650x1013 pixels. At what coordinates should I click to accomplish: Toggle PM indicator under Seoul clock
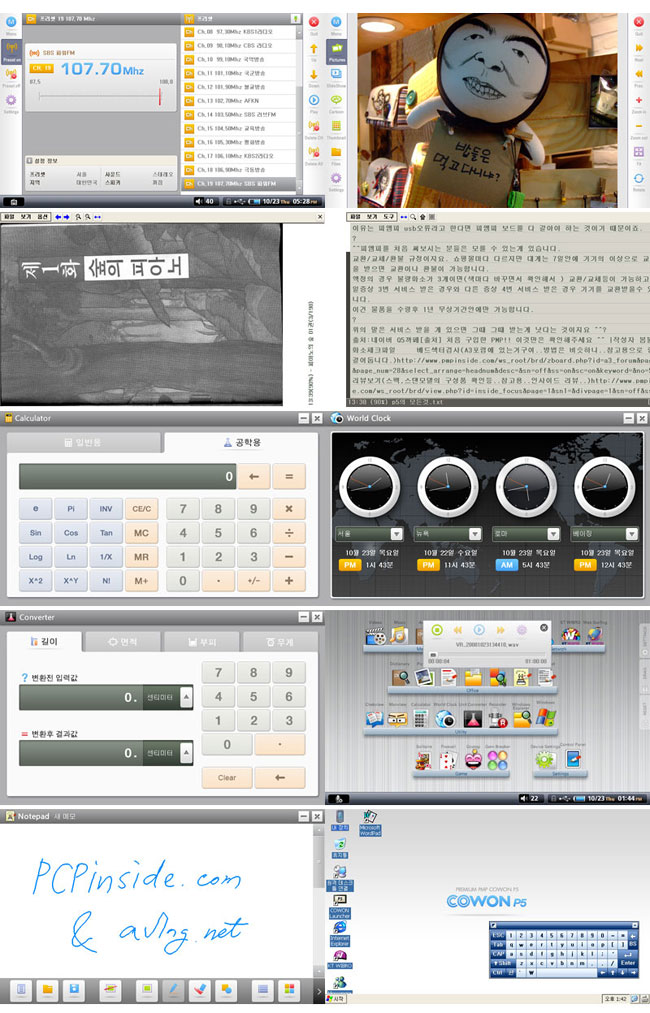350,565
